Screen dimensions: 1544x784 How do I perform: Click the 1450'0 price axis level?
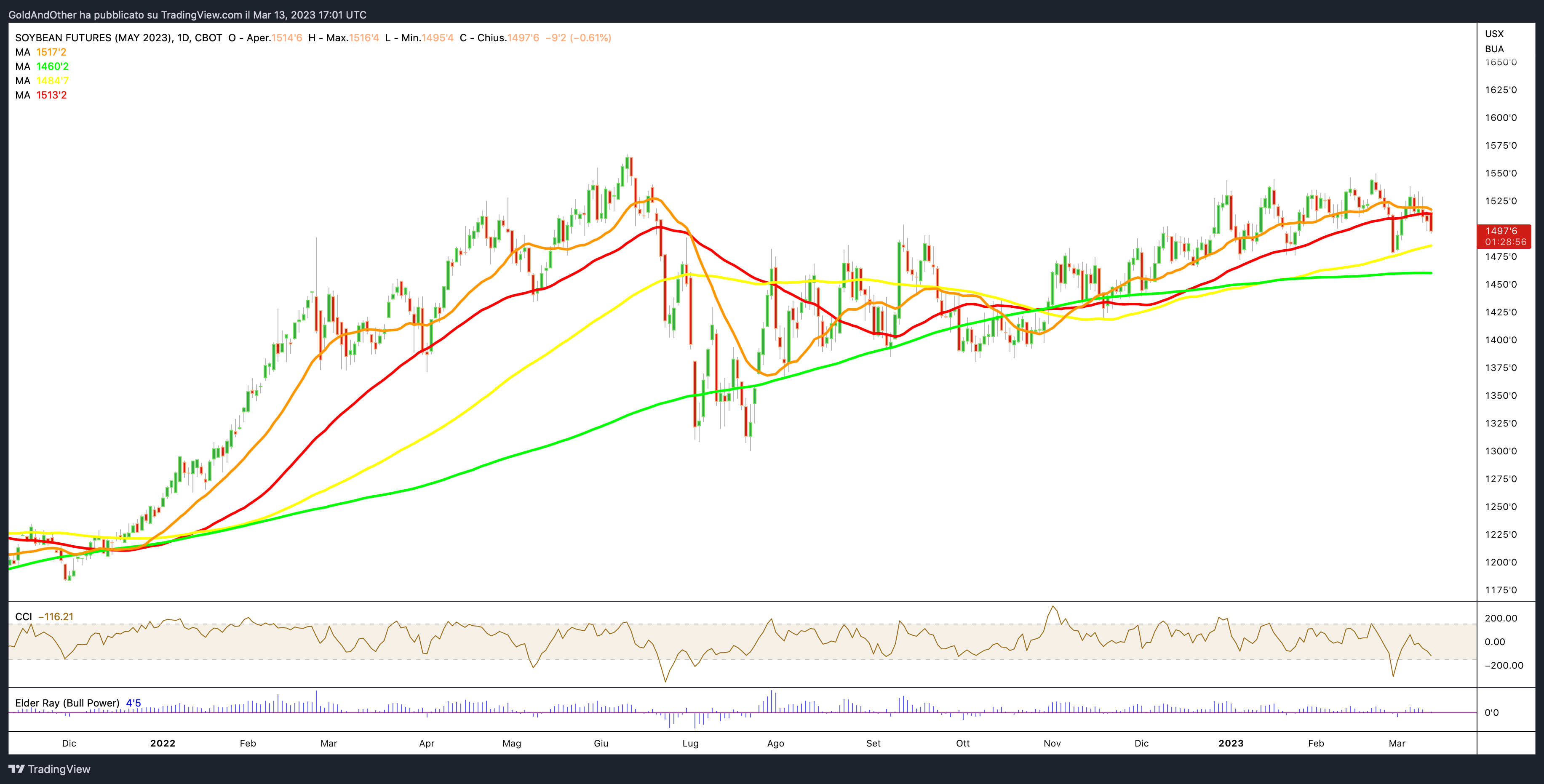tap(1501, 284)
